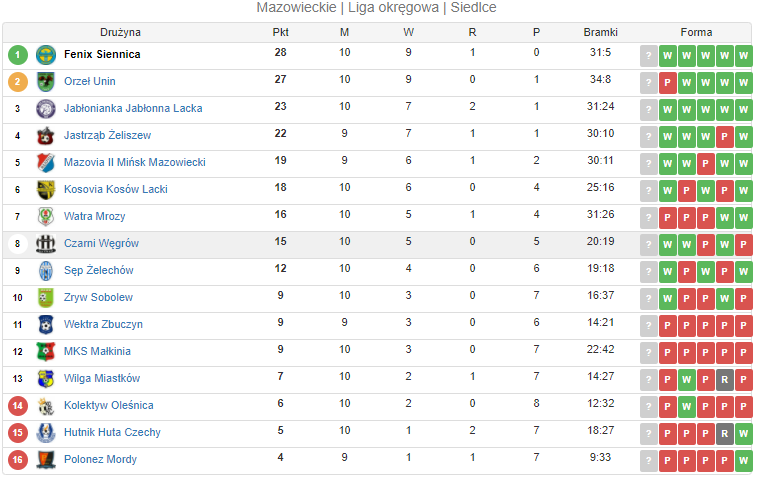This screenshot has height=484, width=762.
Task: Open the Kosovia Kosów Lacki team link
Action: click(116, 190)
